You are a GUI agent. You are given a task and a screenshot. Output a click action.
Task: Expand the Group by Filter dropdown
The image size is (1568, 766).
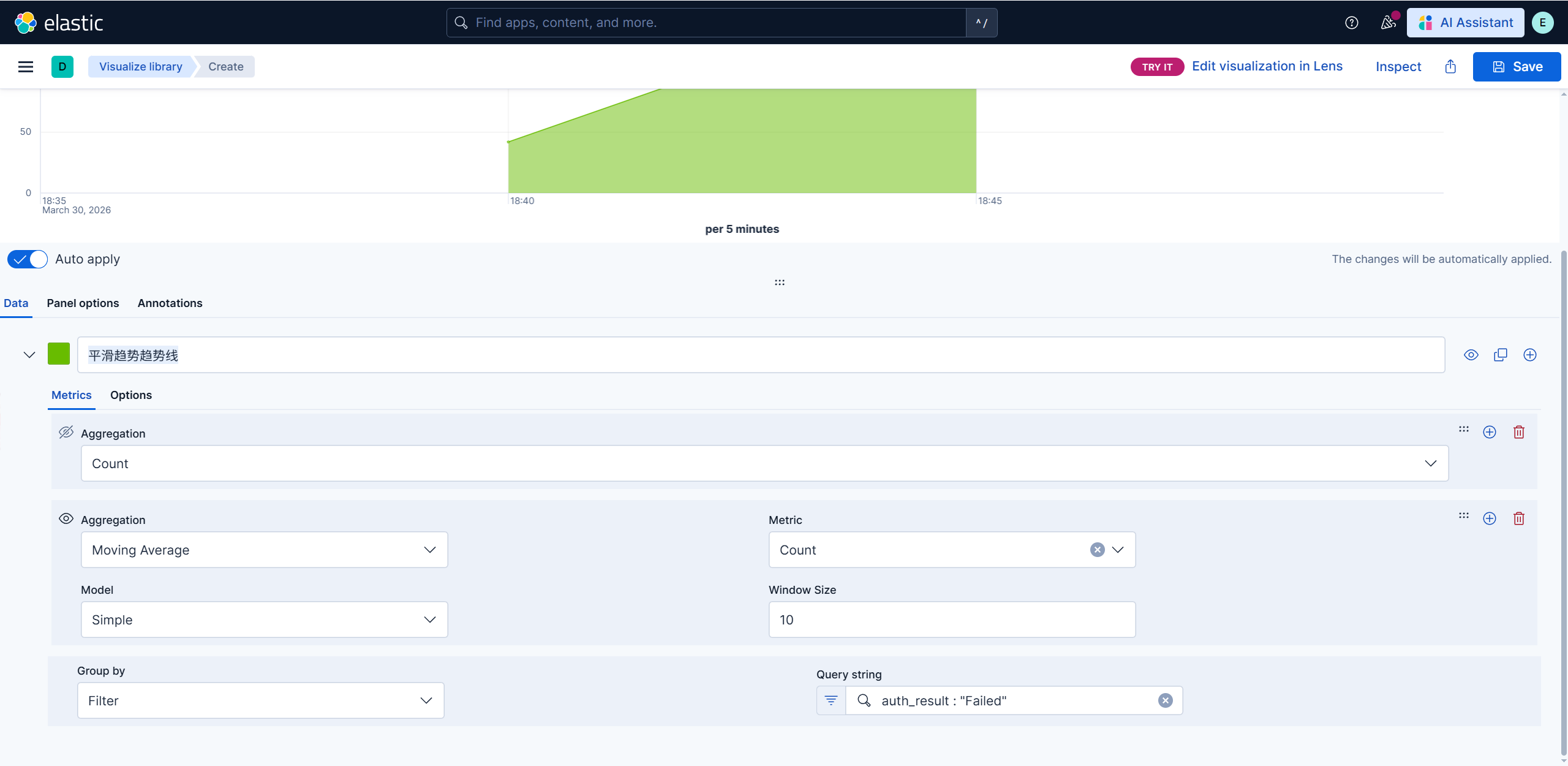pyautogui.click(x=260, y=700)
